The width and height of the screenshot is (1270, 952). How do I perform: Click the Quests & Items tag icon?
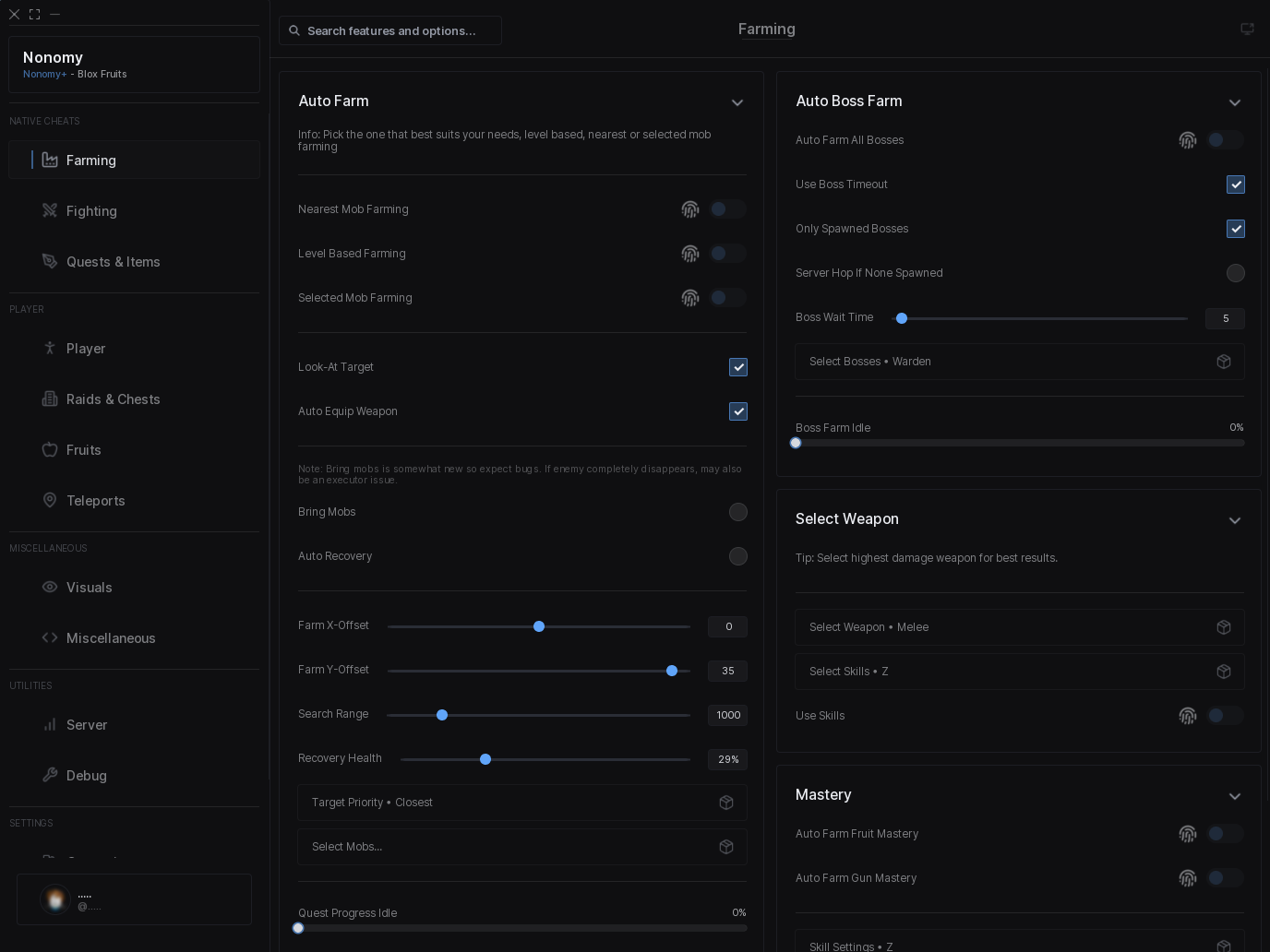50,261
